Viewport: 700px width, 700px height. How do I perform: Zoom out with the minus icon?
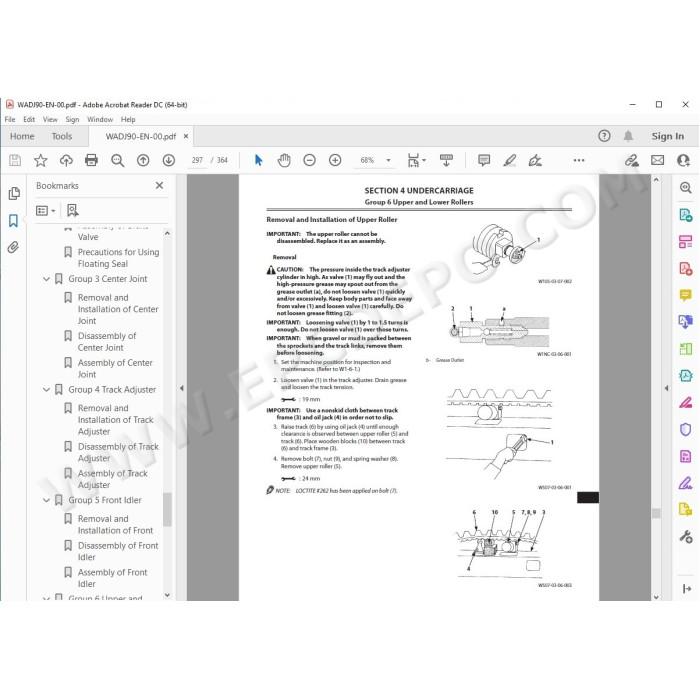[309, 160]
